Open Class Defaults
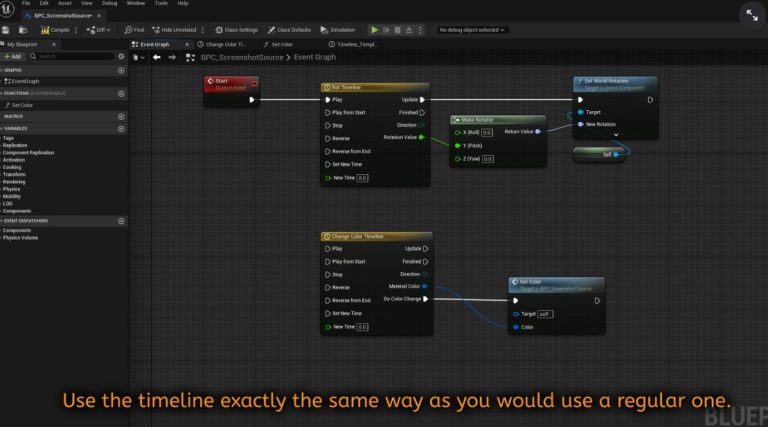 tap(289, 30)
